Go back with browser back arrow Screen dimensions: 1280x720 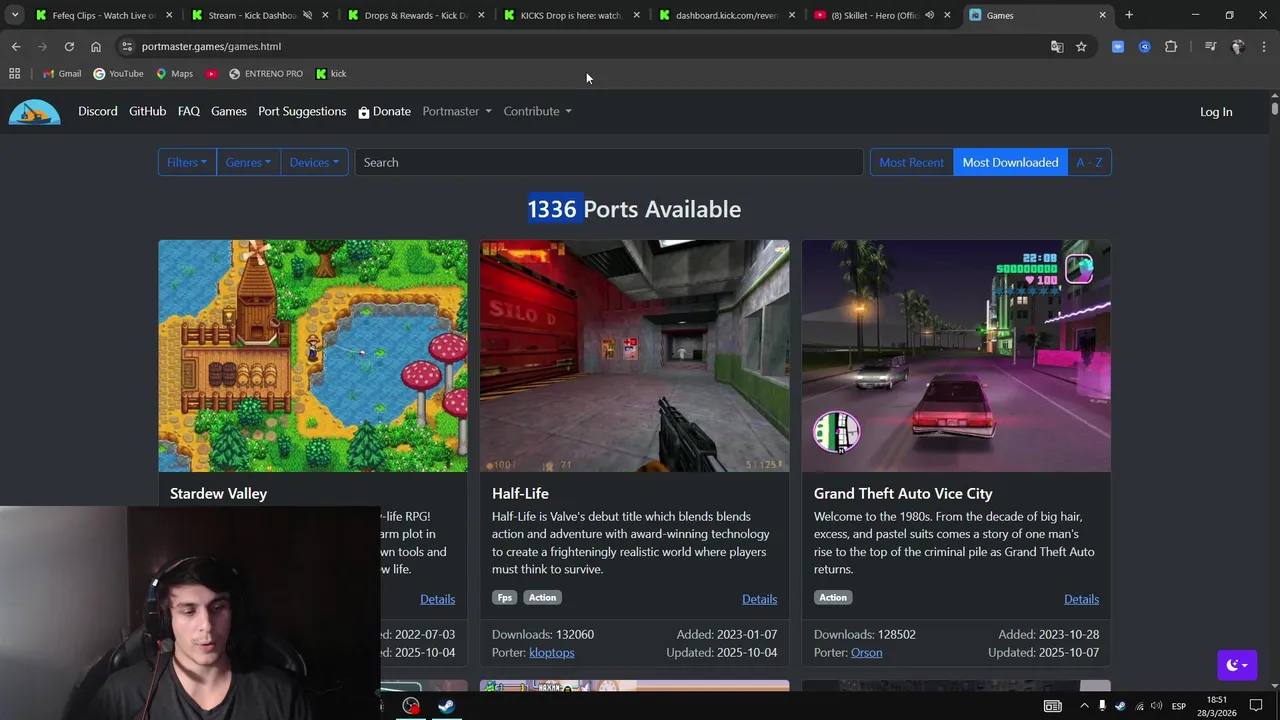pyautogui.click(x=16, y=46)
